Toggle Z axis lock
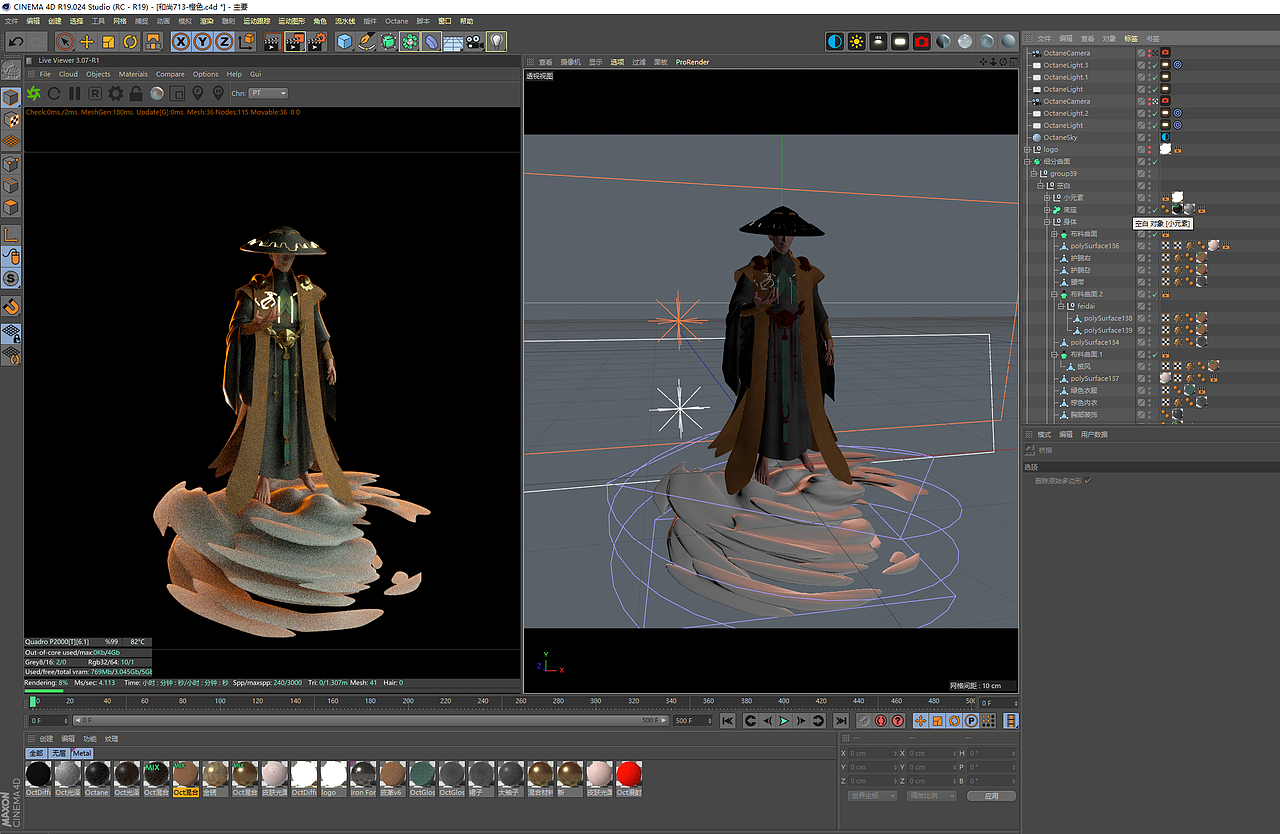1280x834 pixels. coord(224,41)
